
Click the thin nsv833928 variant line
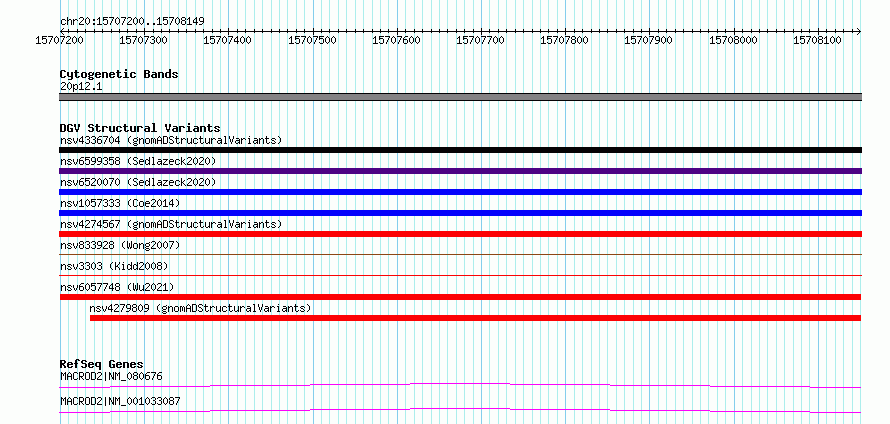[460, 254]
